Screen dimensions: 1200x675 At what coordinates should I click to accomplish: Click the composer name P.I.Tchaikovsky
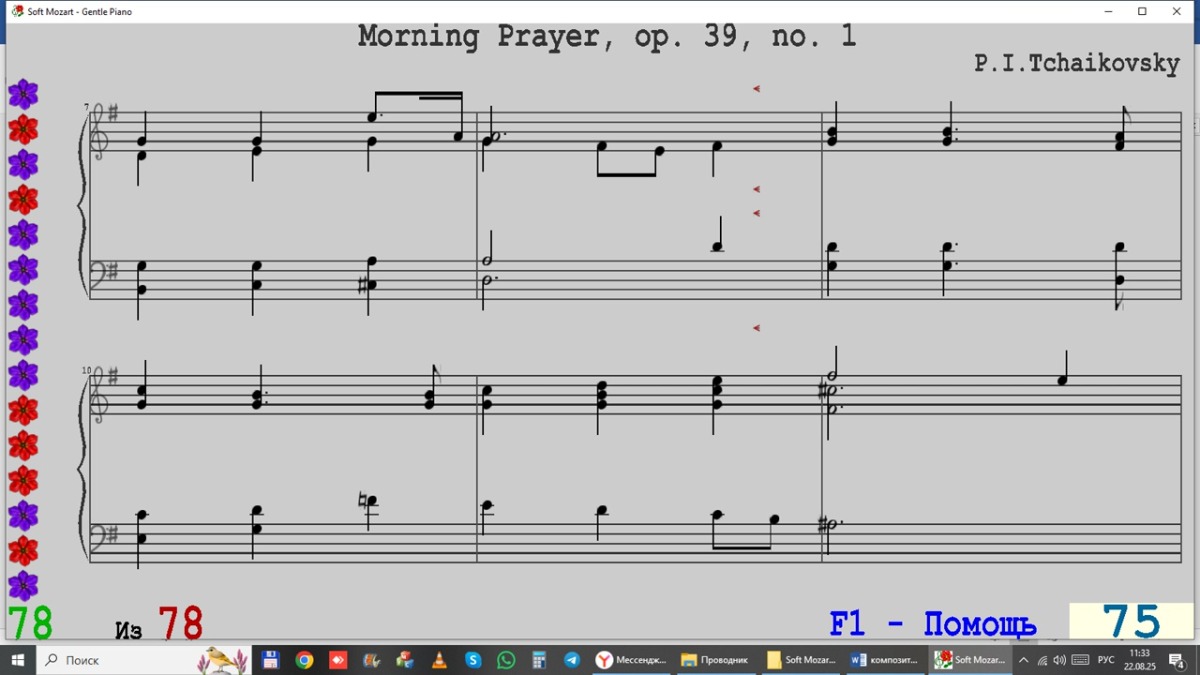coord(1077,63)
